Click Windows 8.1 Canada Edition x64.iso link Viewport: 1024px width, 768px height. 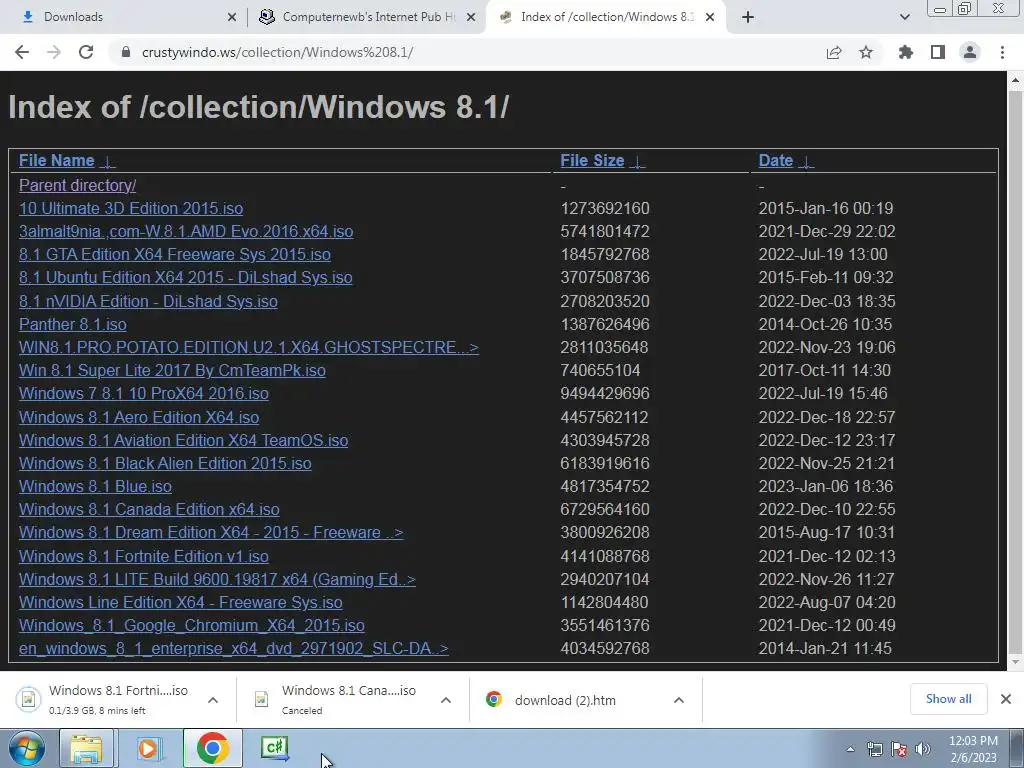tap(149, 509)
